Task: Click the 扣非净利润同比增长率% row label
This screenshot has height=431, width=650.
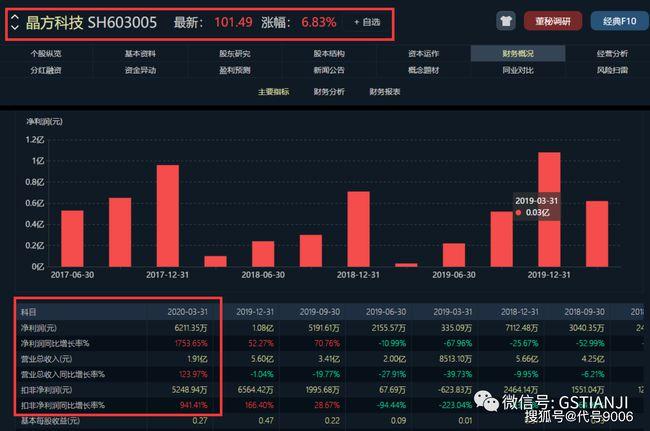Action: [63, 405]
